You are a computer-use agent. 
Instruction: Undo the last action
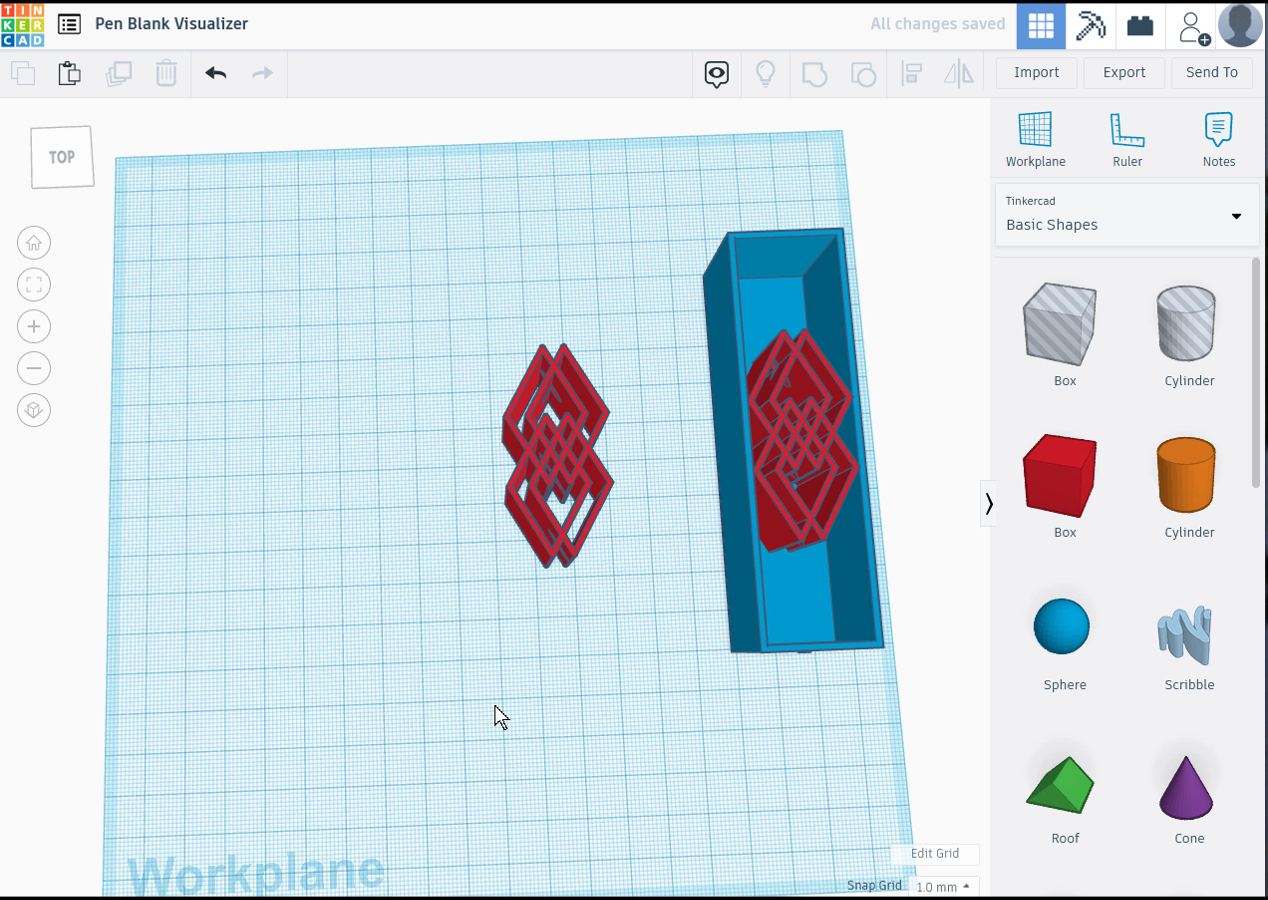tap(215, 73)
